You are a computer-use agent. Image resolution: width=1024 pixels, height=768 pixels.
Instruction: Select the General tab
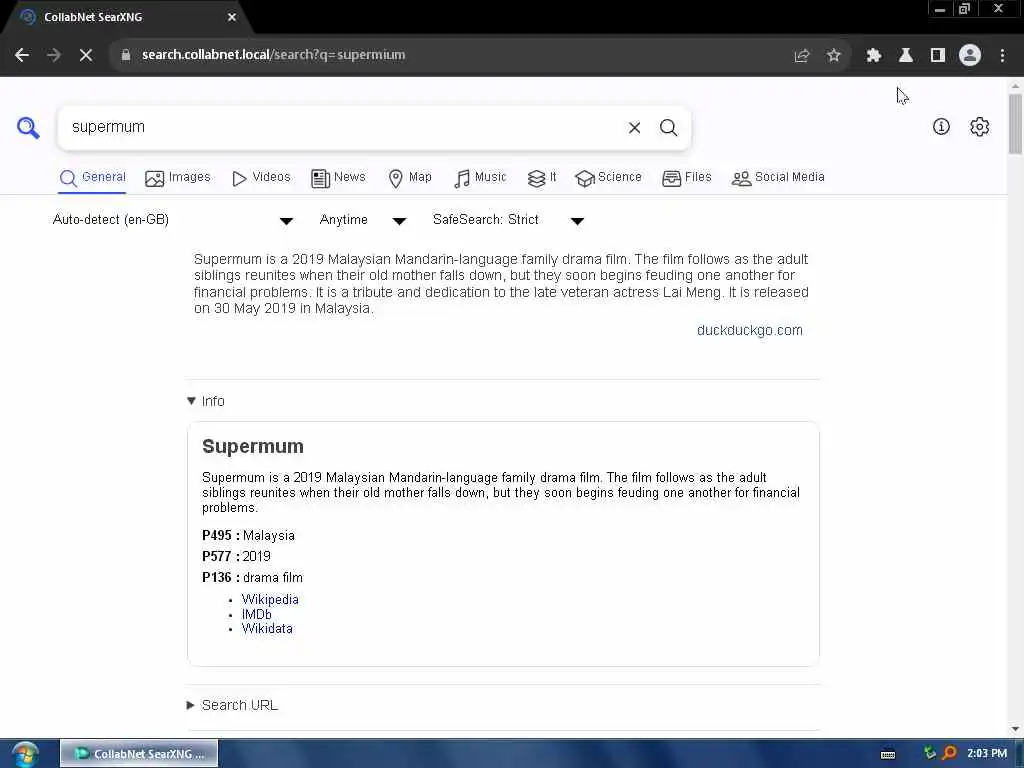[93, 178]
